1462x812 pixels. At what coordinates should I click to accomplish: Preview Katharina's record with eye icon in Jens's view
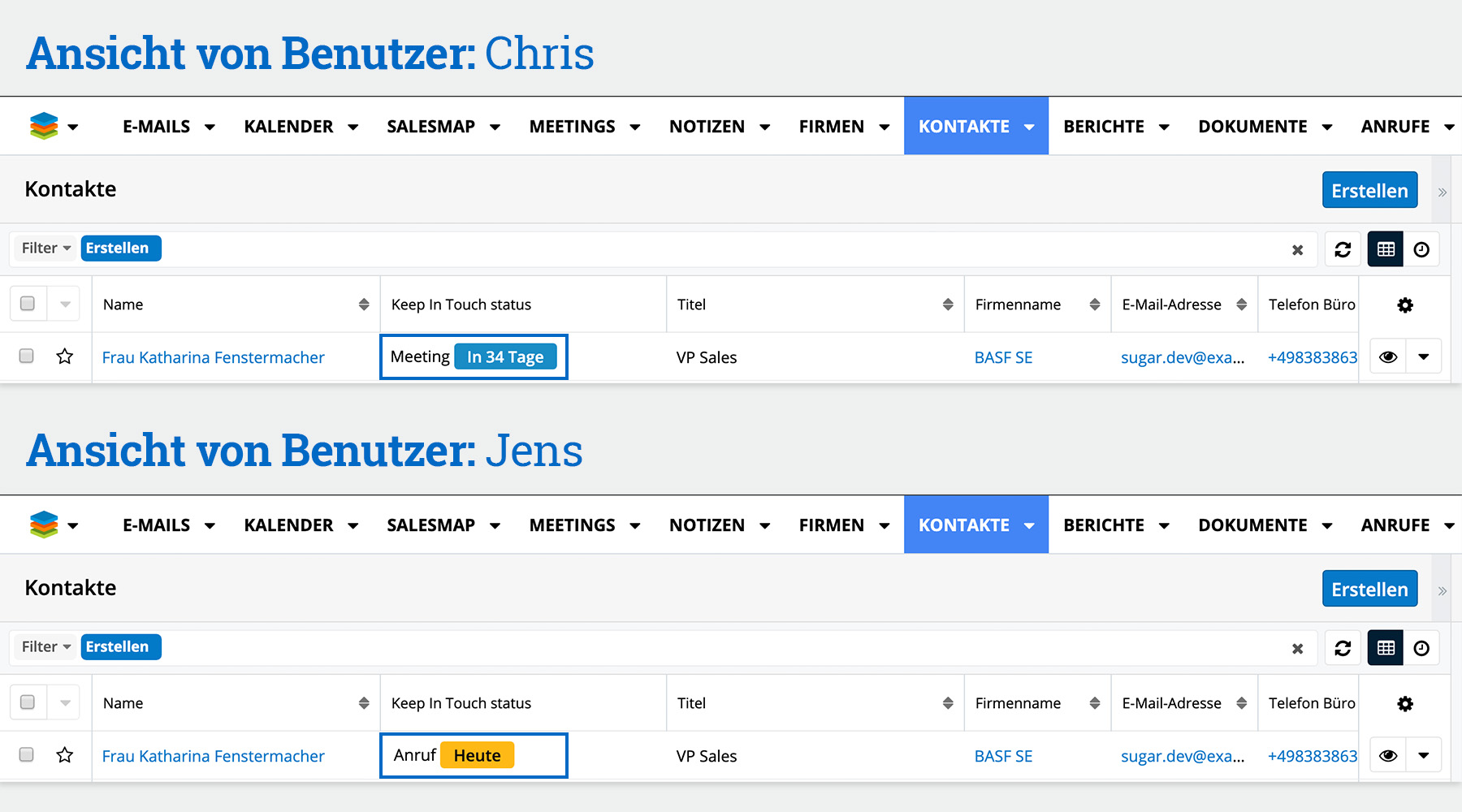tap(1388, 755)
